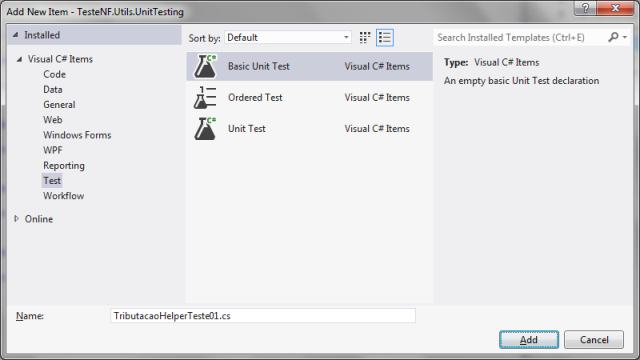Select the Ordered Test flask icon
This screenshot has height=360, width=640.
click(205, 98)
